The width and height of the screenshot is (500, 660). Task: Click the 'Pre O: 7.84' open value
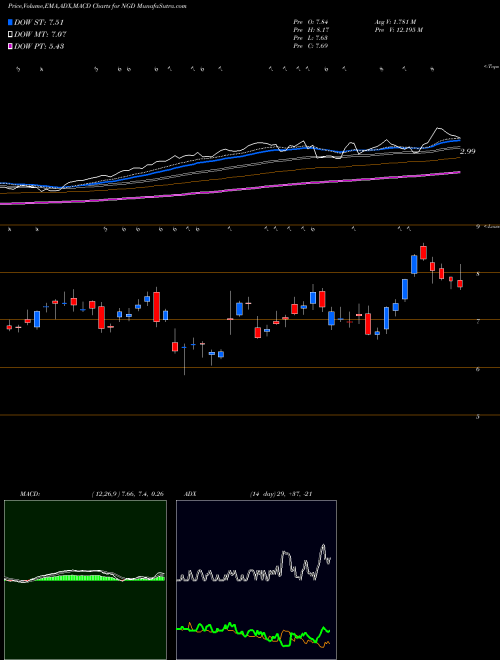(x=311, y=22)
